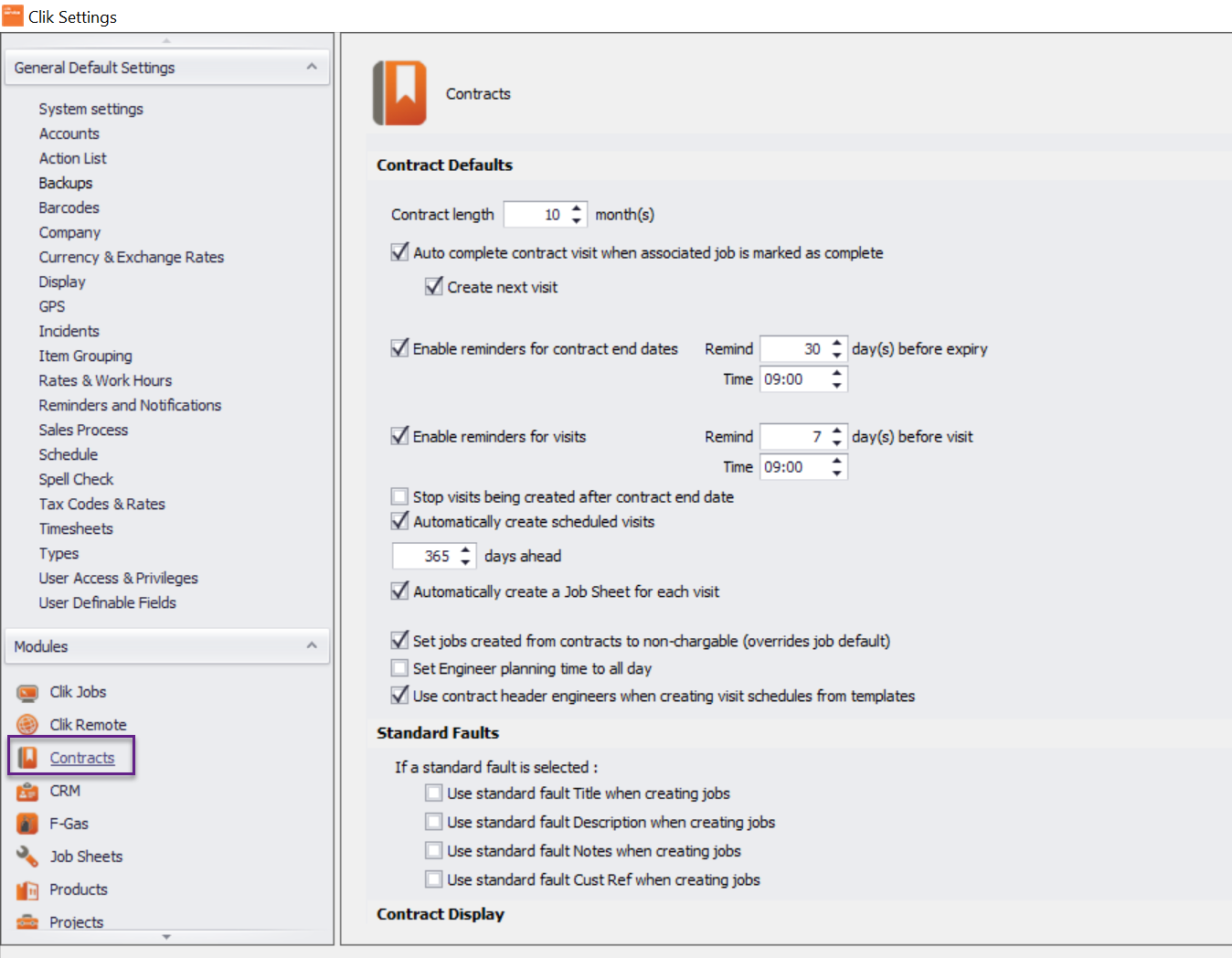Image resolution: width=1232 pixels, height=958 pixels.
Task: Collapse the General Default Settings section
Action: point(310,67)
